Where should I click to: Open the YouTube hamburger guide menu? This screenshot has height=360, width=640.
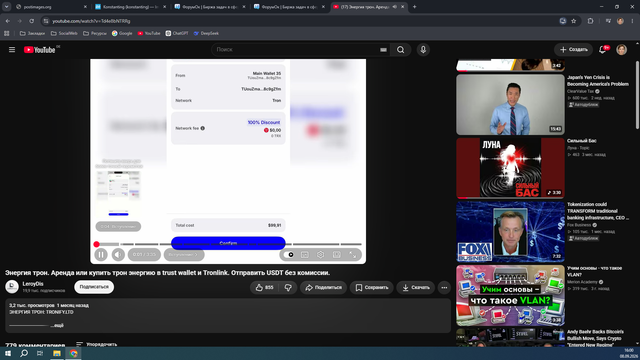click(12, 50)
